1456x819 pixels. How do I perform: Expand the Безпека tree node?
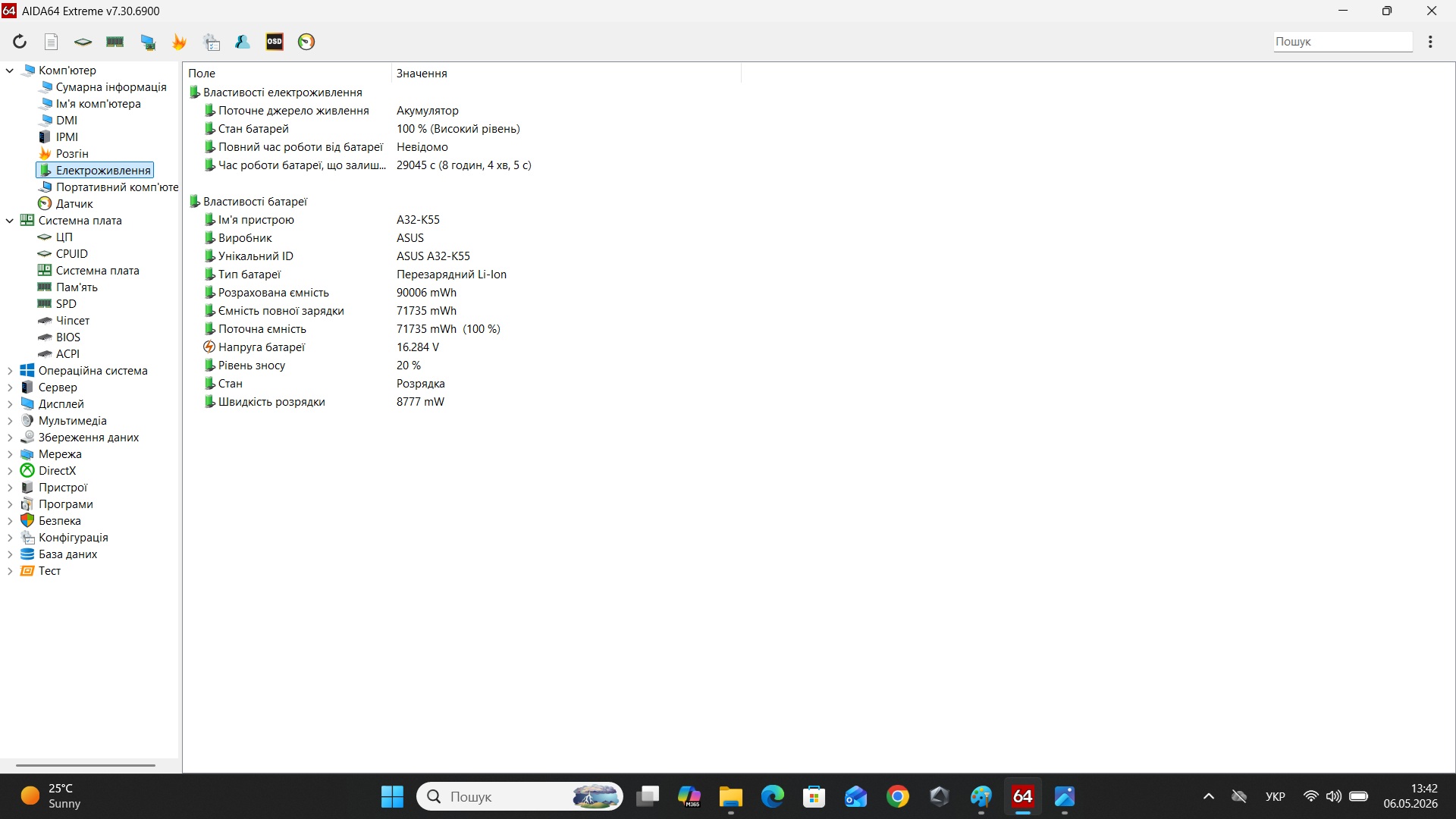tap(10, 521)
